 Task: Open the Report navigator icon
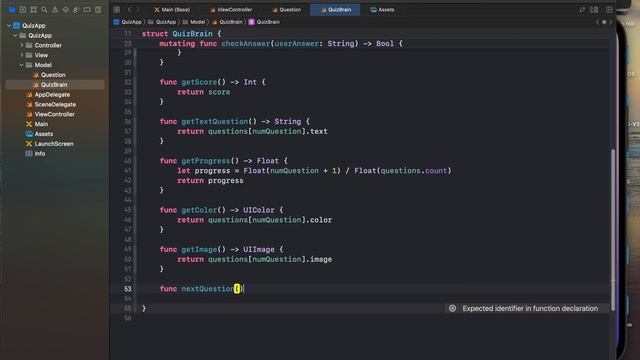pos(98,9)
